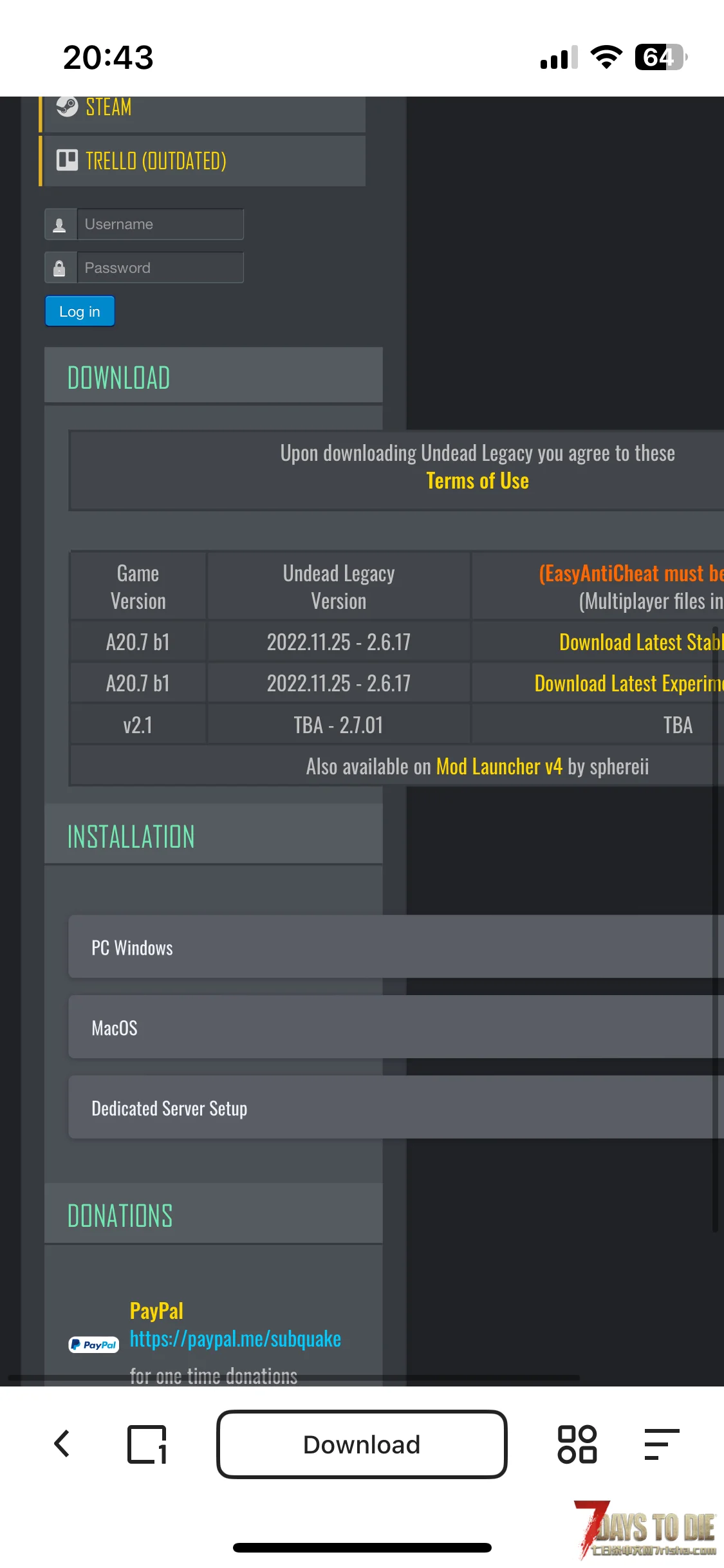Tap the Download button in bottom bar

[x=362, y=1444]
